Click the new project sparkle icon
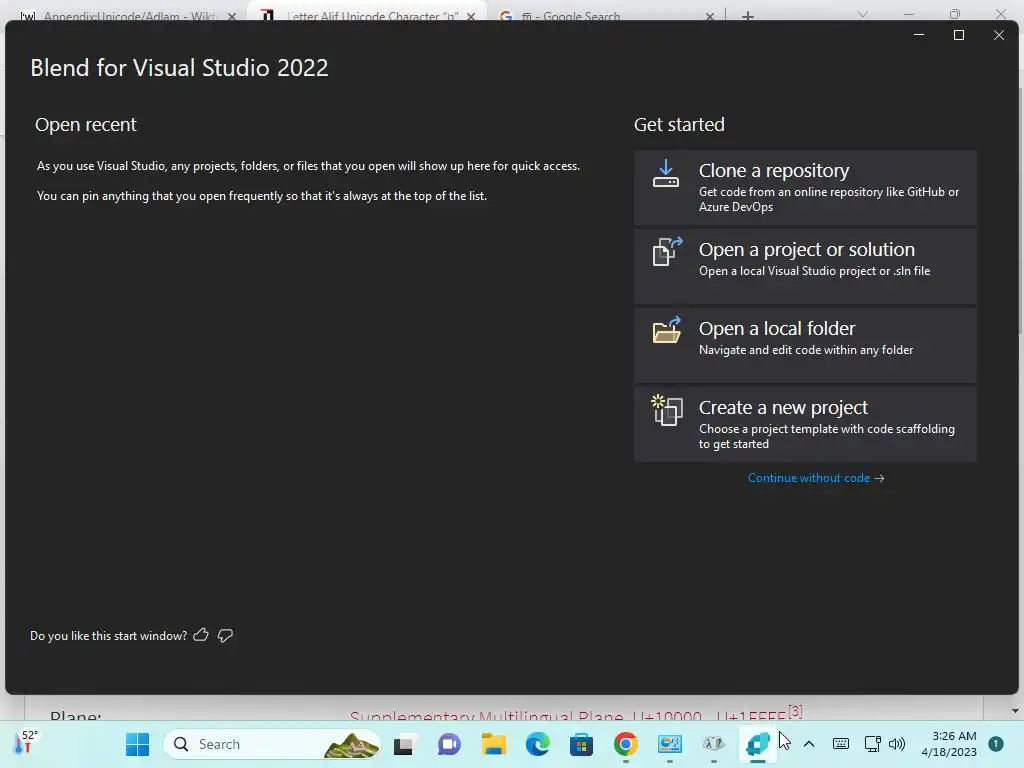The height and width of the screenshot is (768, 1024). click(667, 410)
